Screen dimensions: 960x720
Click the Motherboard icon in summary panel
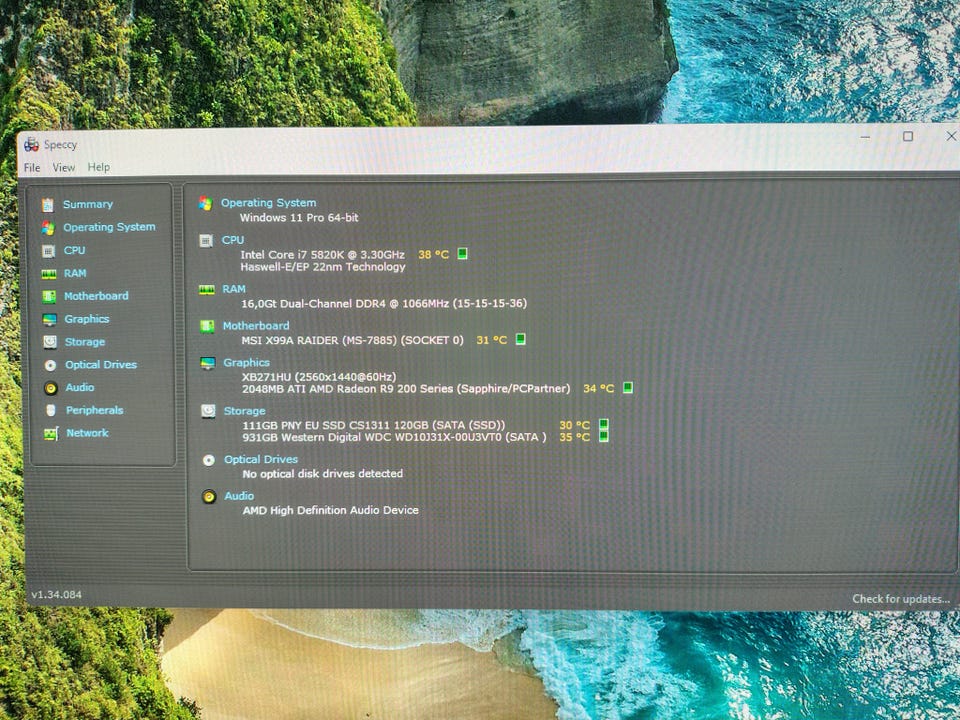pyautogui.click(x=208, y=326)
